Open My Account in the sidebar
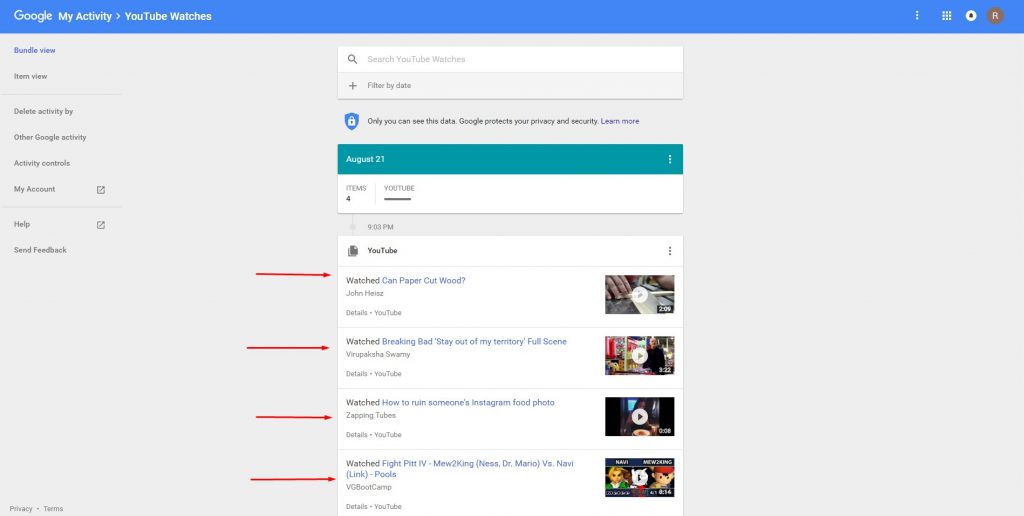Viewport: 1024px width, 516px height. pyautogui.click(x=35, y=189)
